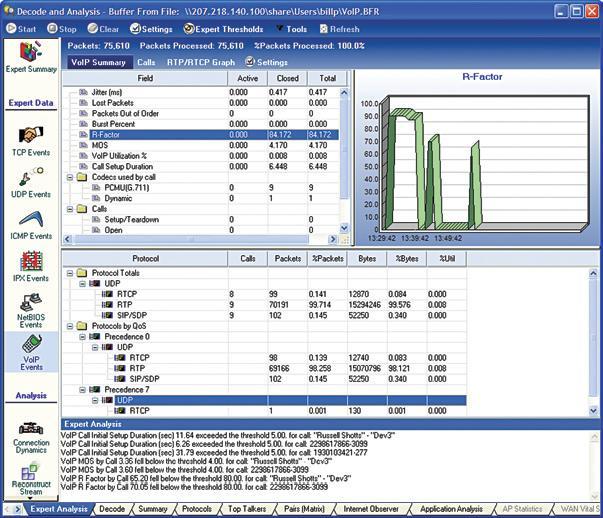
Task: Sort by the Bytes column header
Action: pyautogui.click(x=367, y=258)
